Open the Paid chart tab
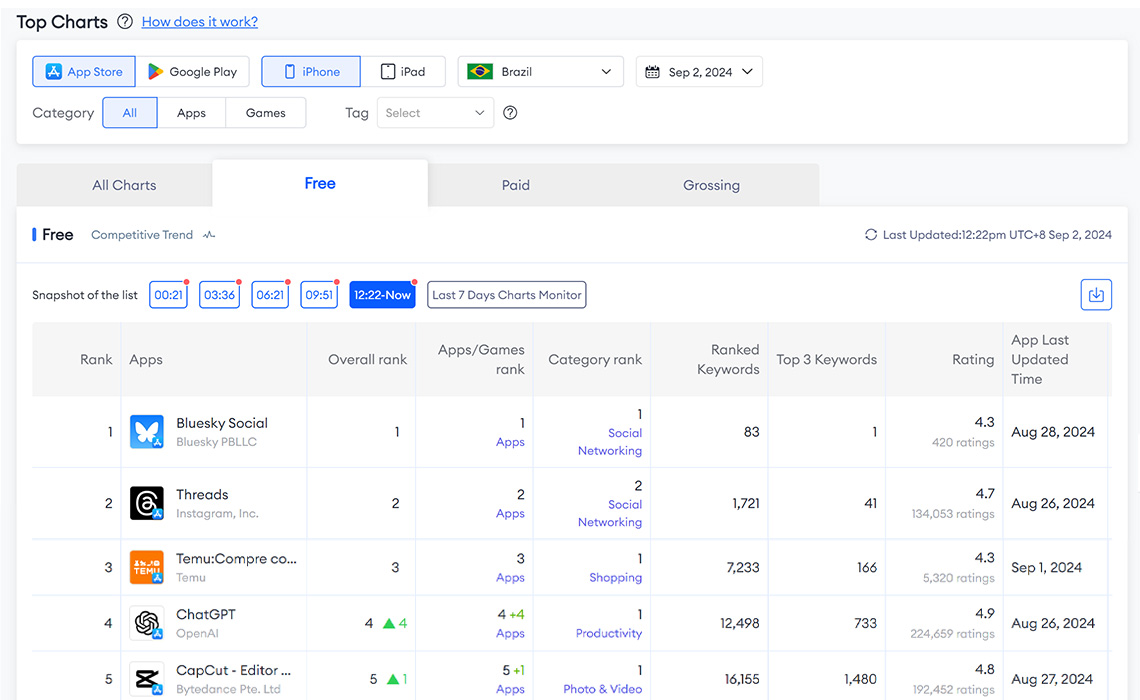 point(515,185)
